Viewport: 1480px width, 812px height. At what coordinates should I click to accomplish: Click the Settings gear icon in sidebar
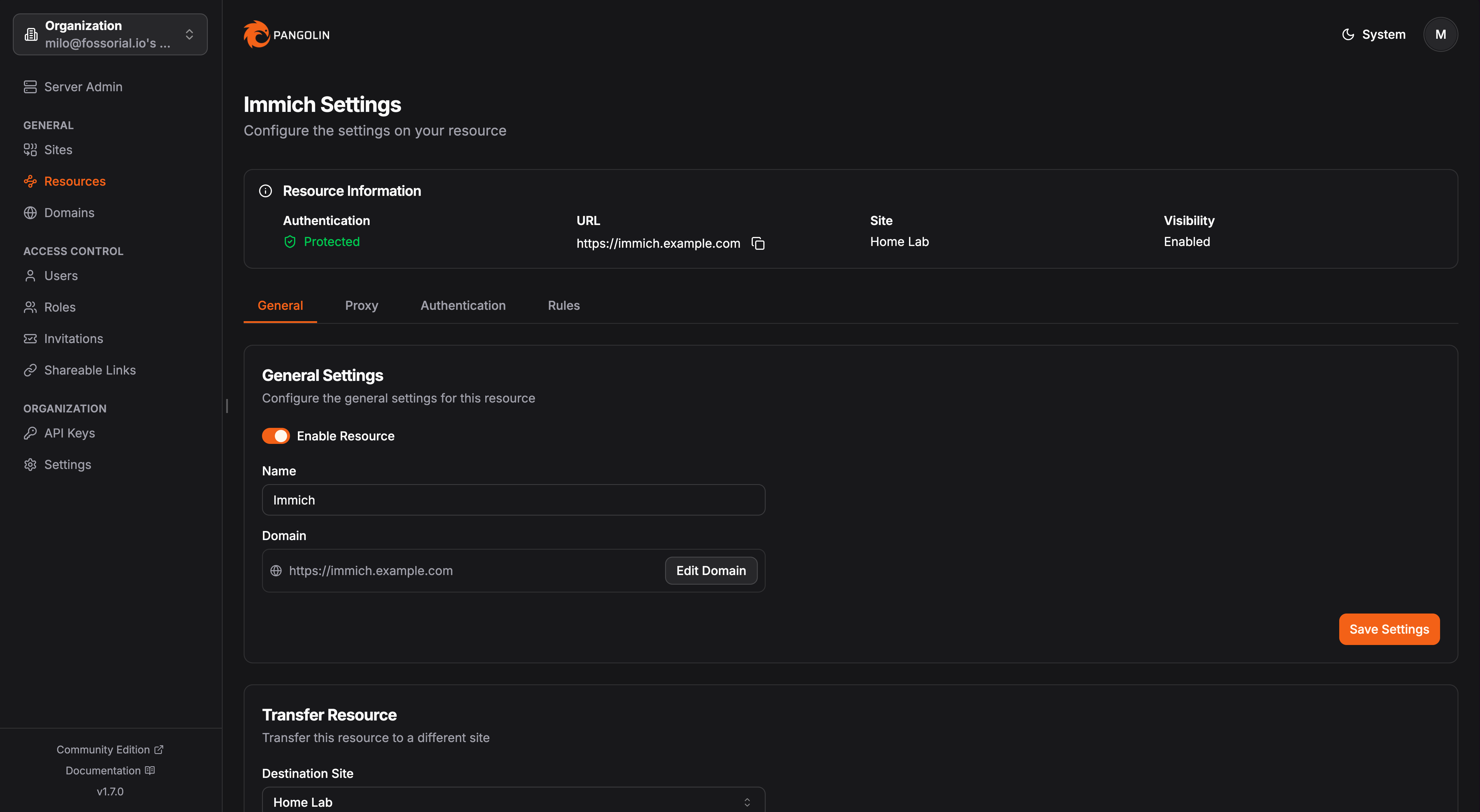pos(30,464)
